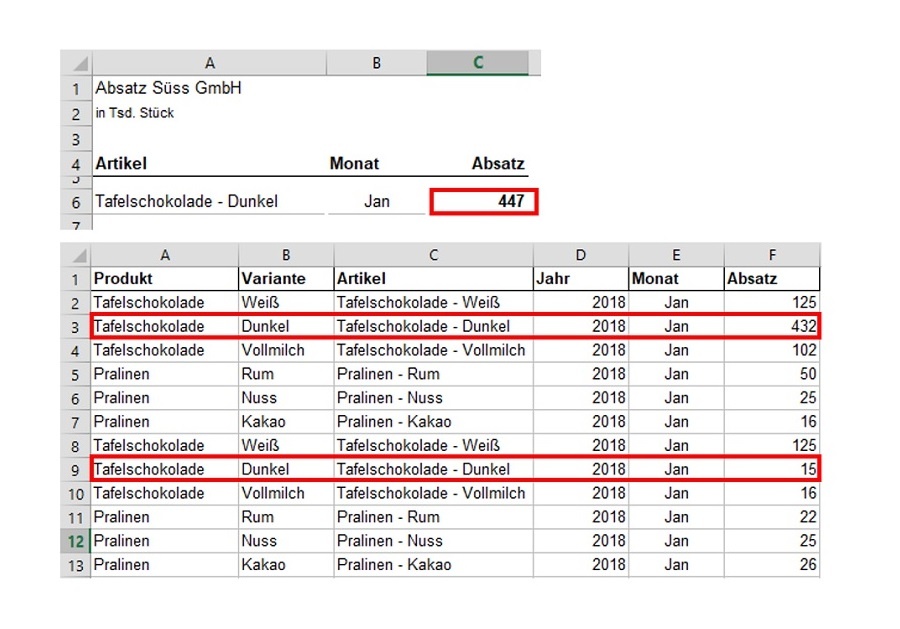900x629 pixels.
Task: Select the highlighted result cell showing 447
Action: (484, 201)
